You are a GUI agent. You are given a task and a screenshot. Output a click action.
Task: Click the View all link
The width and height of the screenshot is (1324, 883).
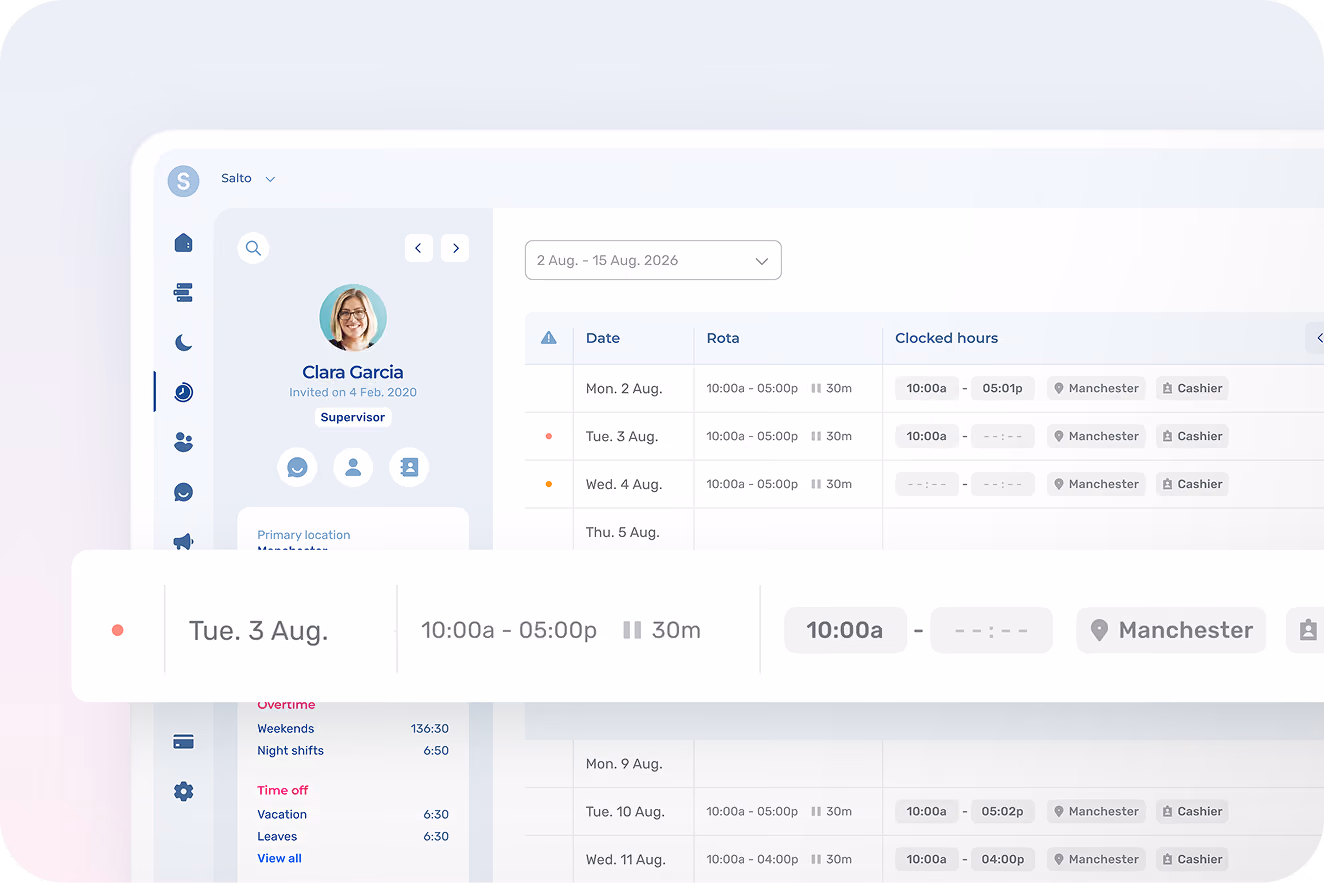pos(279,858)
